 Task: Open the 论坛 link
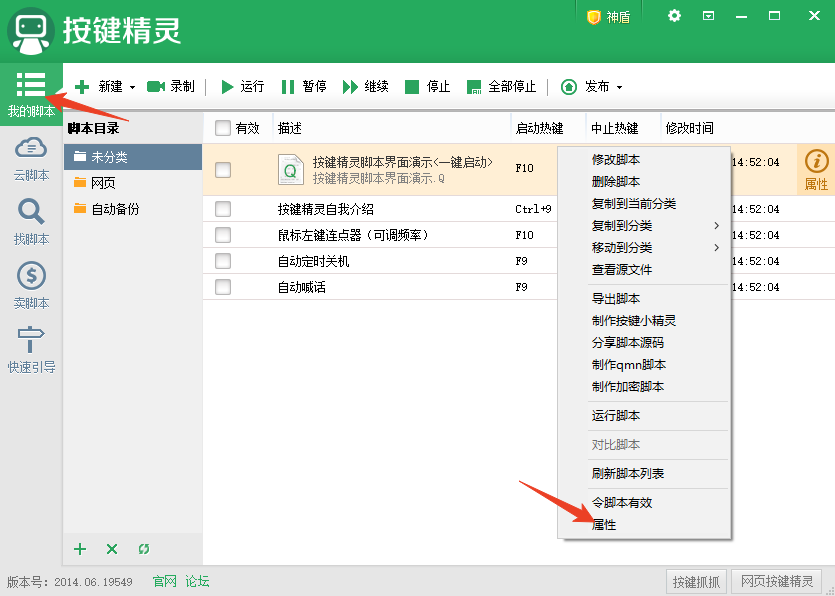coord(197,581)
